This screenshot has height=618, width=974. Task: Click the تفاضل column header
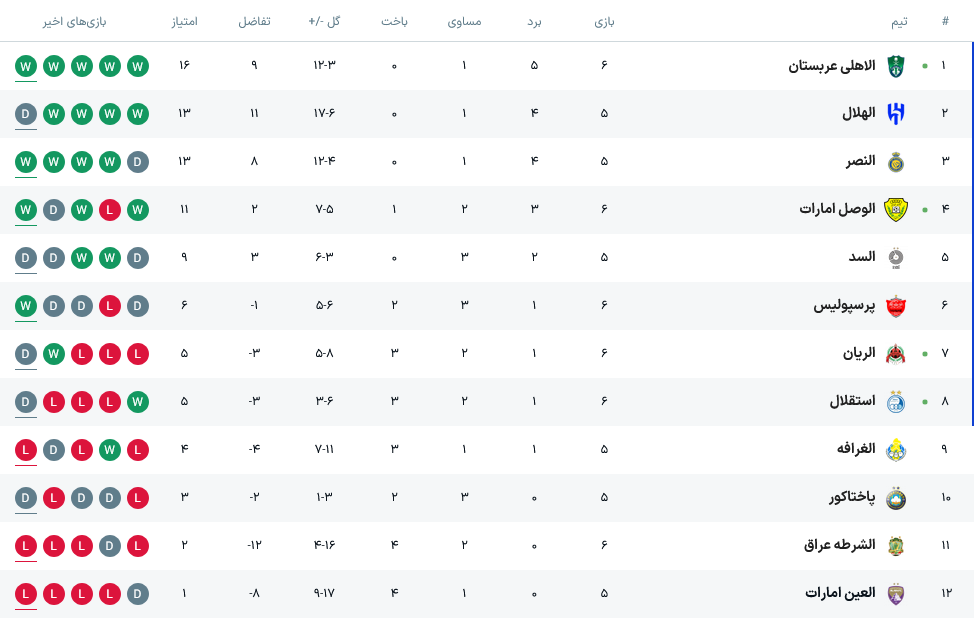254,21
